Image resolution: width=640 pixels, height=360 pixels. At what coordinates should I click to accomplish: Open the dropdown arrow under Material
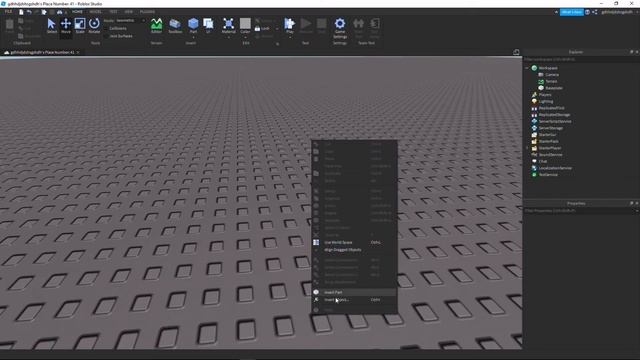click(x=229, y=38)
